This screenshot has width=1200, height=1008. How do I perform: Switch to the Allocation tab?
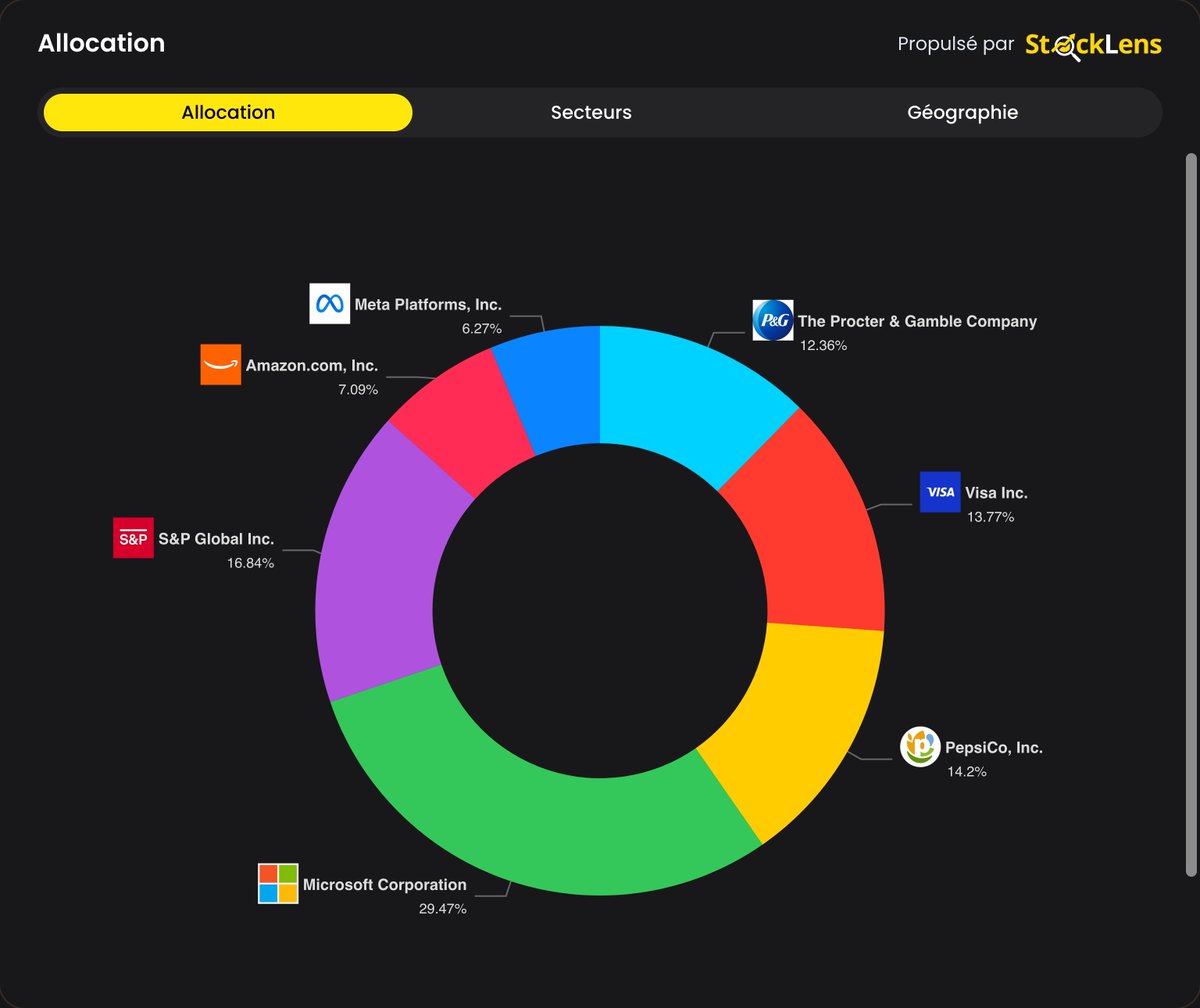[x=228, y=112]
